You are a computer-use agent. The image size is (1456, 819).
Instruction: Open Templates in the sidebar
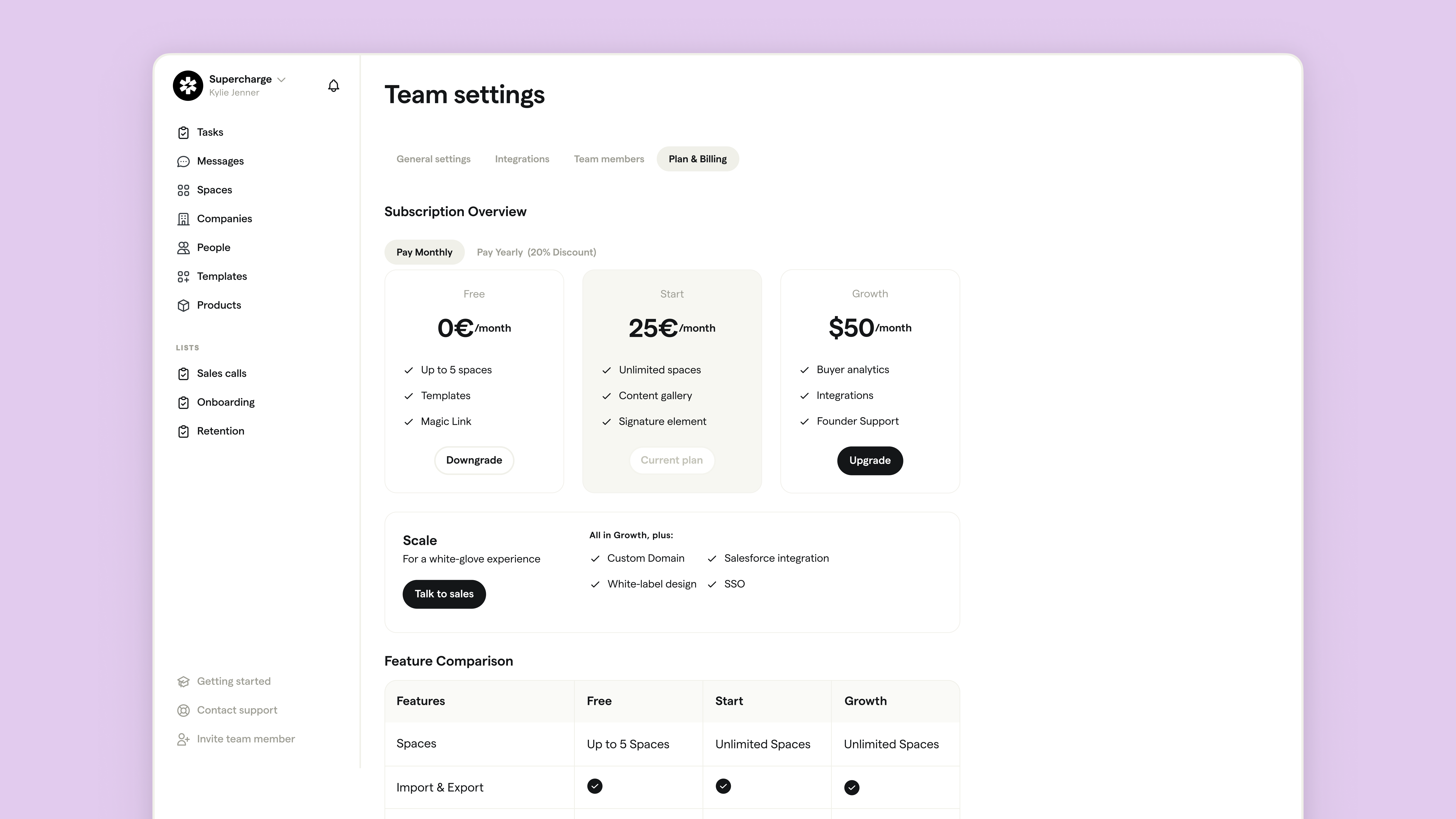[x=222, y=276]
